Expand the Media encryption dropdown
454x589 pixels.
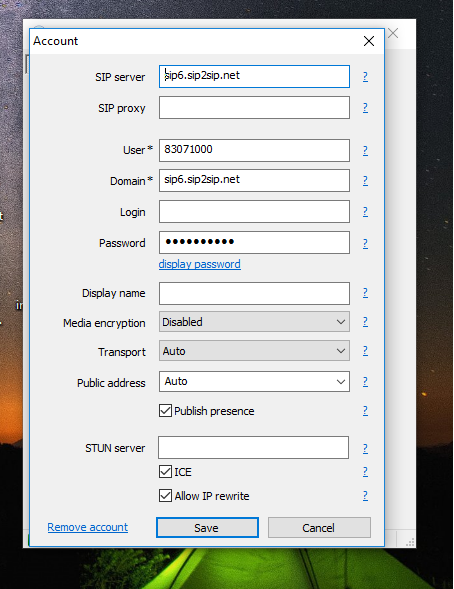coord(254,322)
